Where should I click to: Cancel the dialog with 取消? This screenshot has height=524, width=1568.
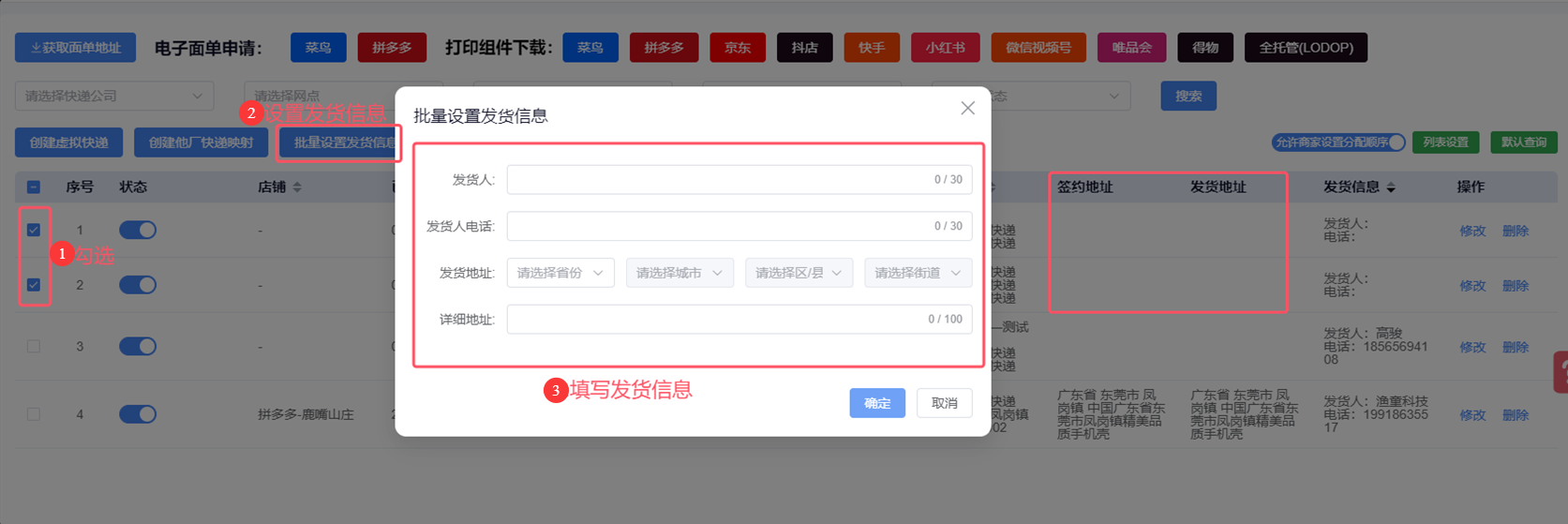tap(945, 403)
